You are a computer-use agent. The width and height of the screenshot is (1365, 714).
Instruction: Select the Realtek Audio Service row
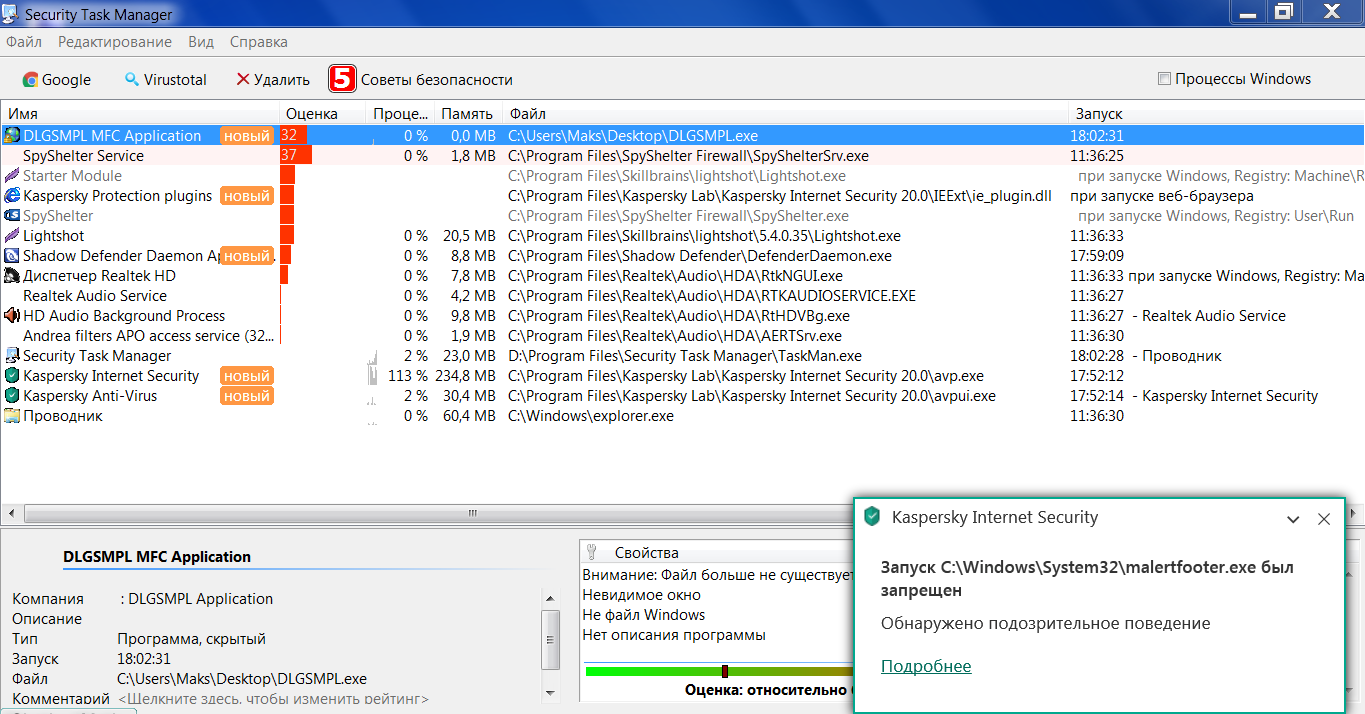click(x=682, y=296)
